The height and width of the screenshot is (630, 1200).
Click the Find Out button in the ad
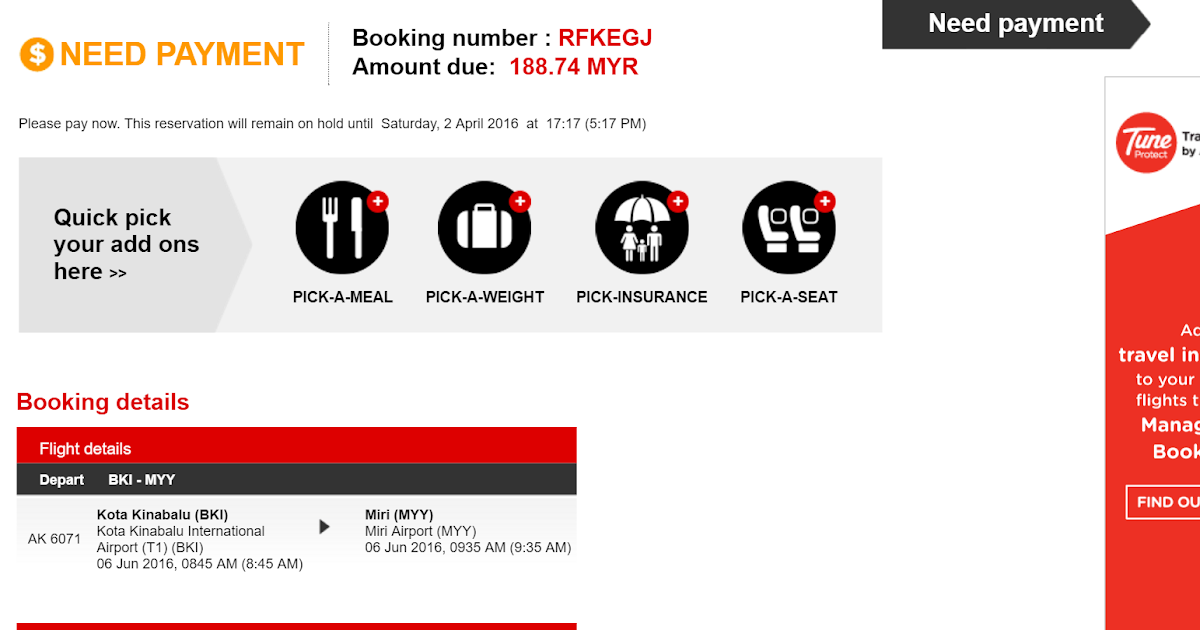pos(1164,502)
